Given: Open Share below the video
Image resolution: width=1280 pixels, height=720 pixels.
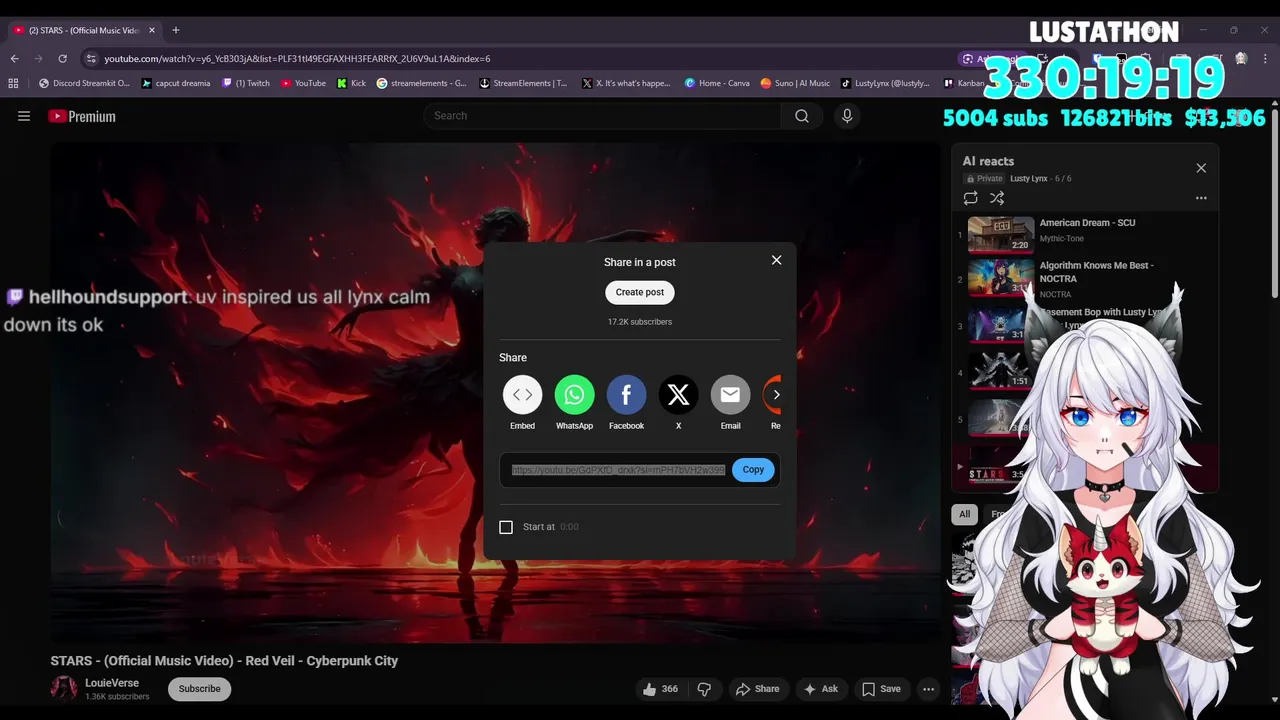Looking at the screenshot, I should [757, 689].
